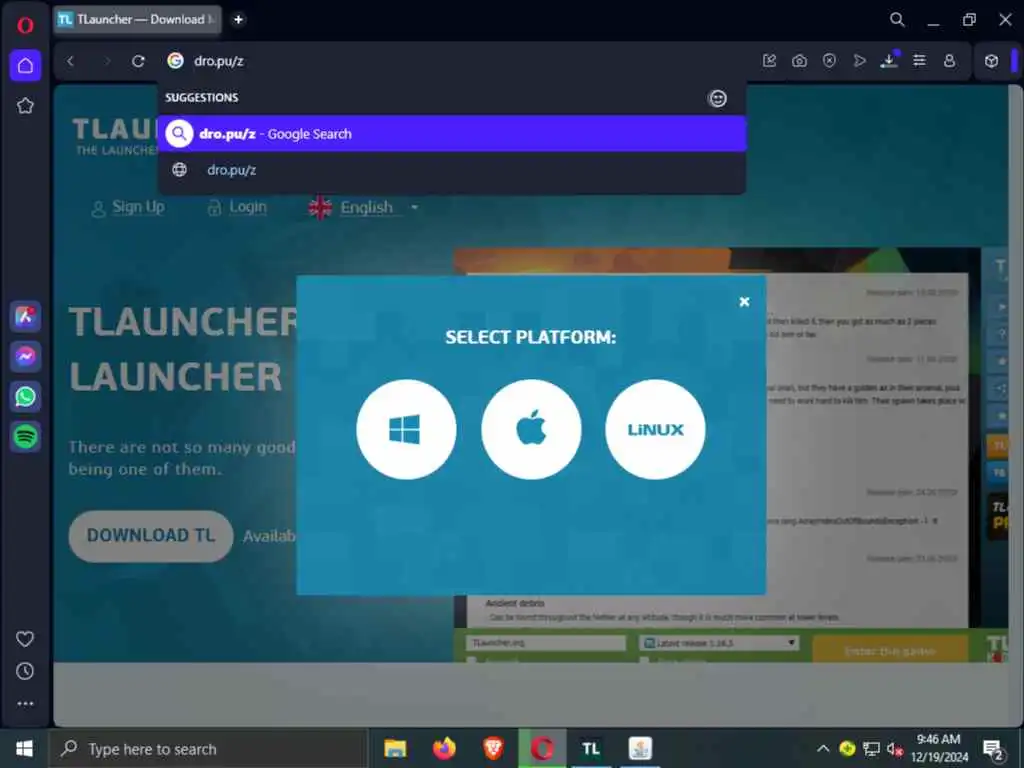The image size is (1024, 768).
Task: Open the clock showing 9:46 AM
Action: click(x=939, y=748)
